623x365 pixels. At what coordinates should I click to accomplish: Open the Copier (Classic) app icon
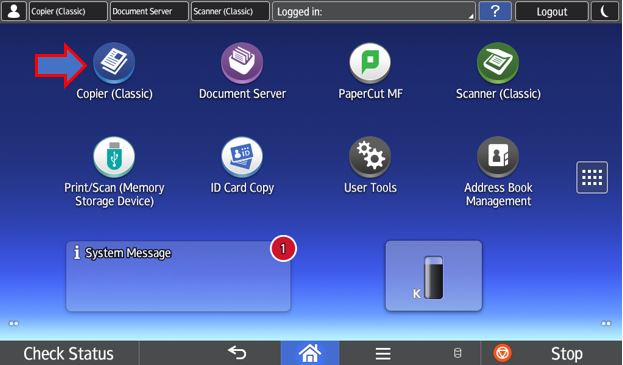pyautogui.click(x=114, y=63)
